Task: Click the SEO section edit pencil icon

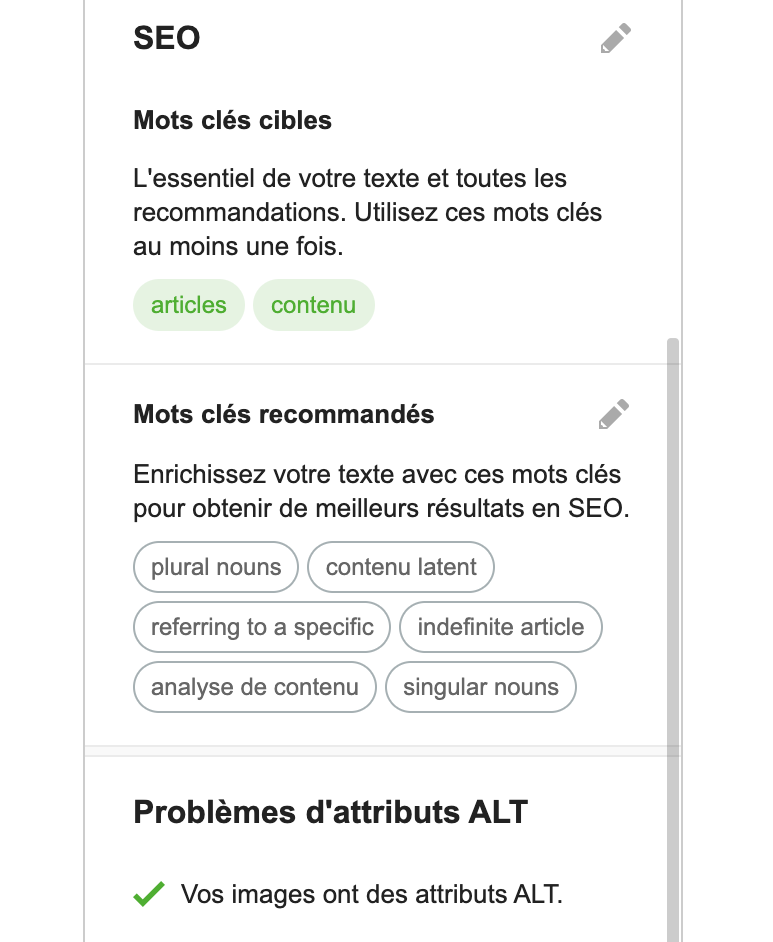Action: point(616,38)
